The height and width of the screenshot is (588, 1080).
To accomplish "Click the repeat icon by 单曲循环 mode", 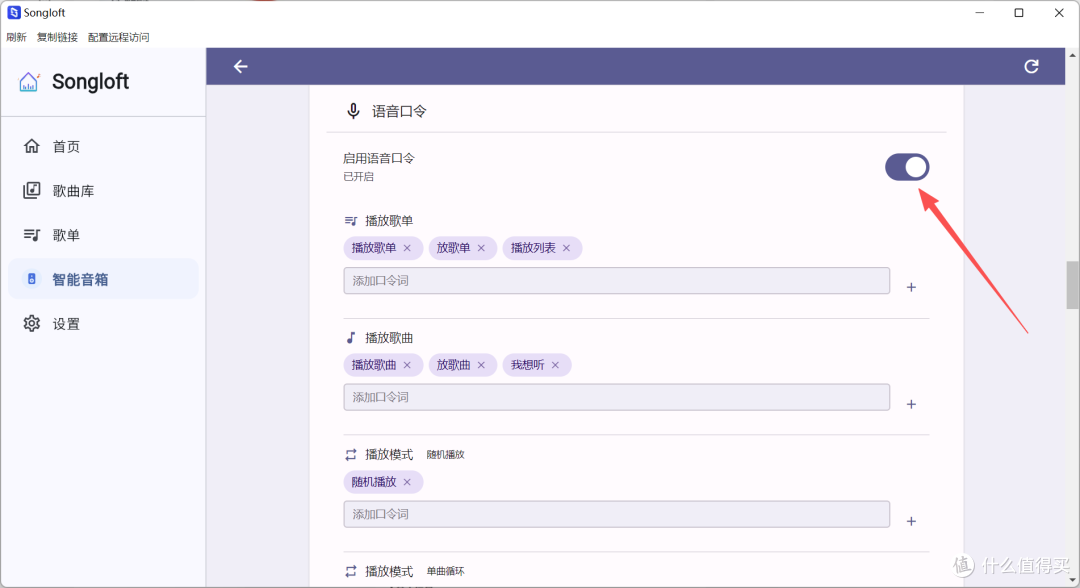I will click(x=351, y=571).
